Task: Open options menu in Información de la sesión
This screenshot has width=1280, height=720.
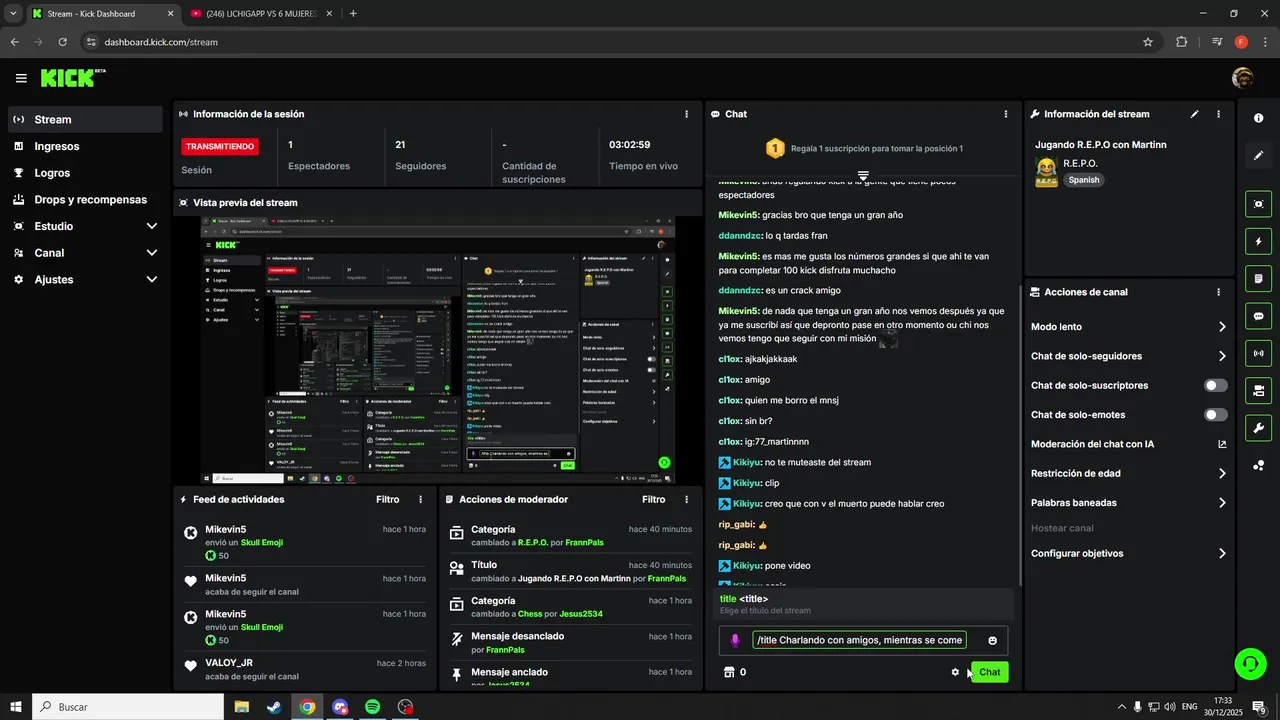Action: tap(686, 114)
